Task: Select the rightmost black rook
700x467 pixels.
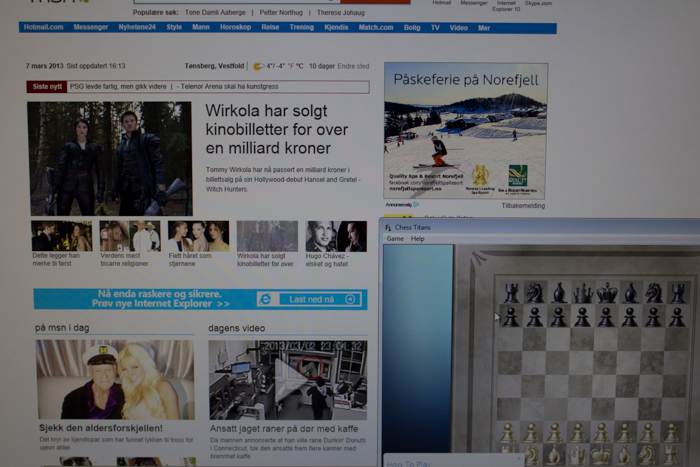Action: point(678,293)
